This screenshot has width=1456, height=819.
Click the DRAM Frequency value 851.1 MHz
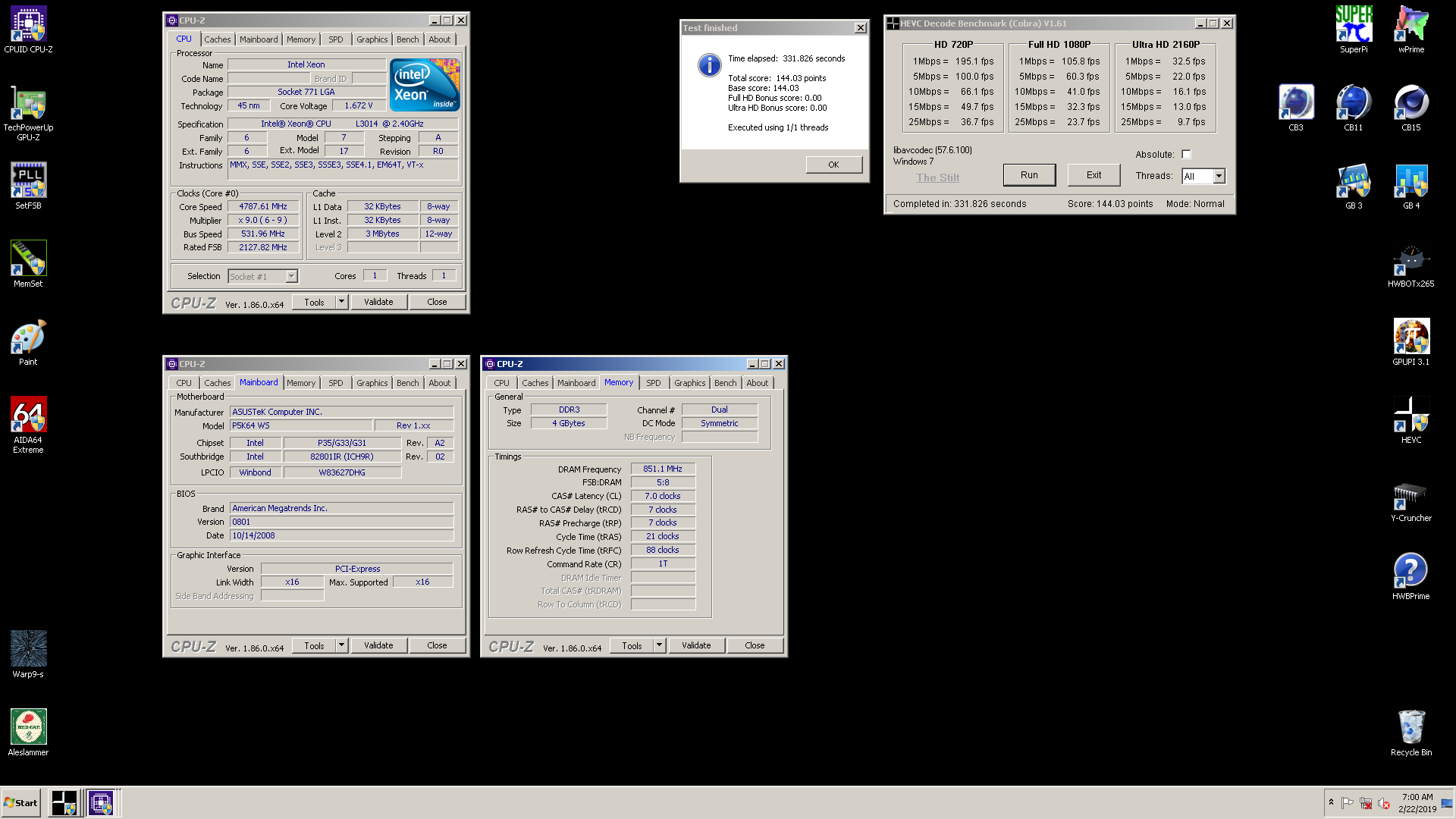click(662, 469)
